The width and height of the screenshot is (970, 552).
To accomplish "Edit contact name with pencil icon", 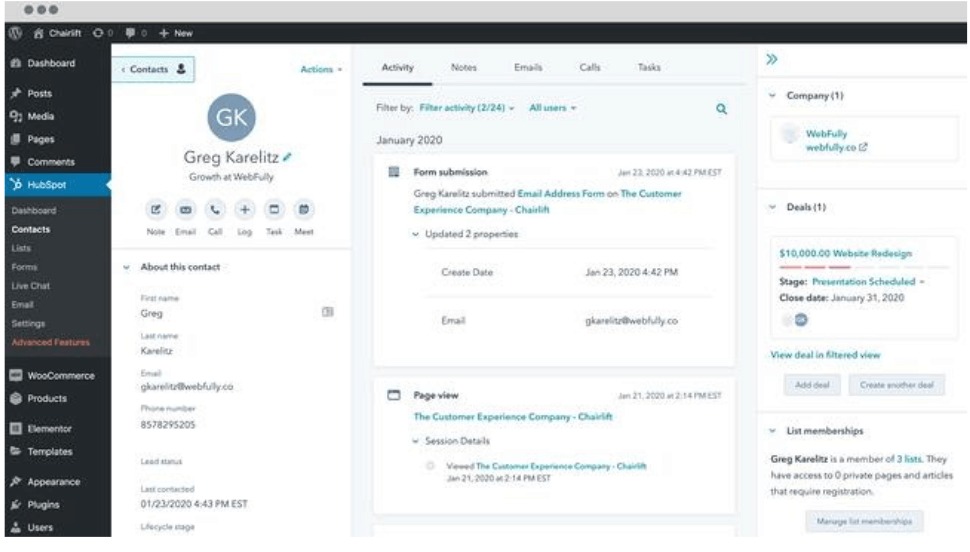I will (287, 157).
